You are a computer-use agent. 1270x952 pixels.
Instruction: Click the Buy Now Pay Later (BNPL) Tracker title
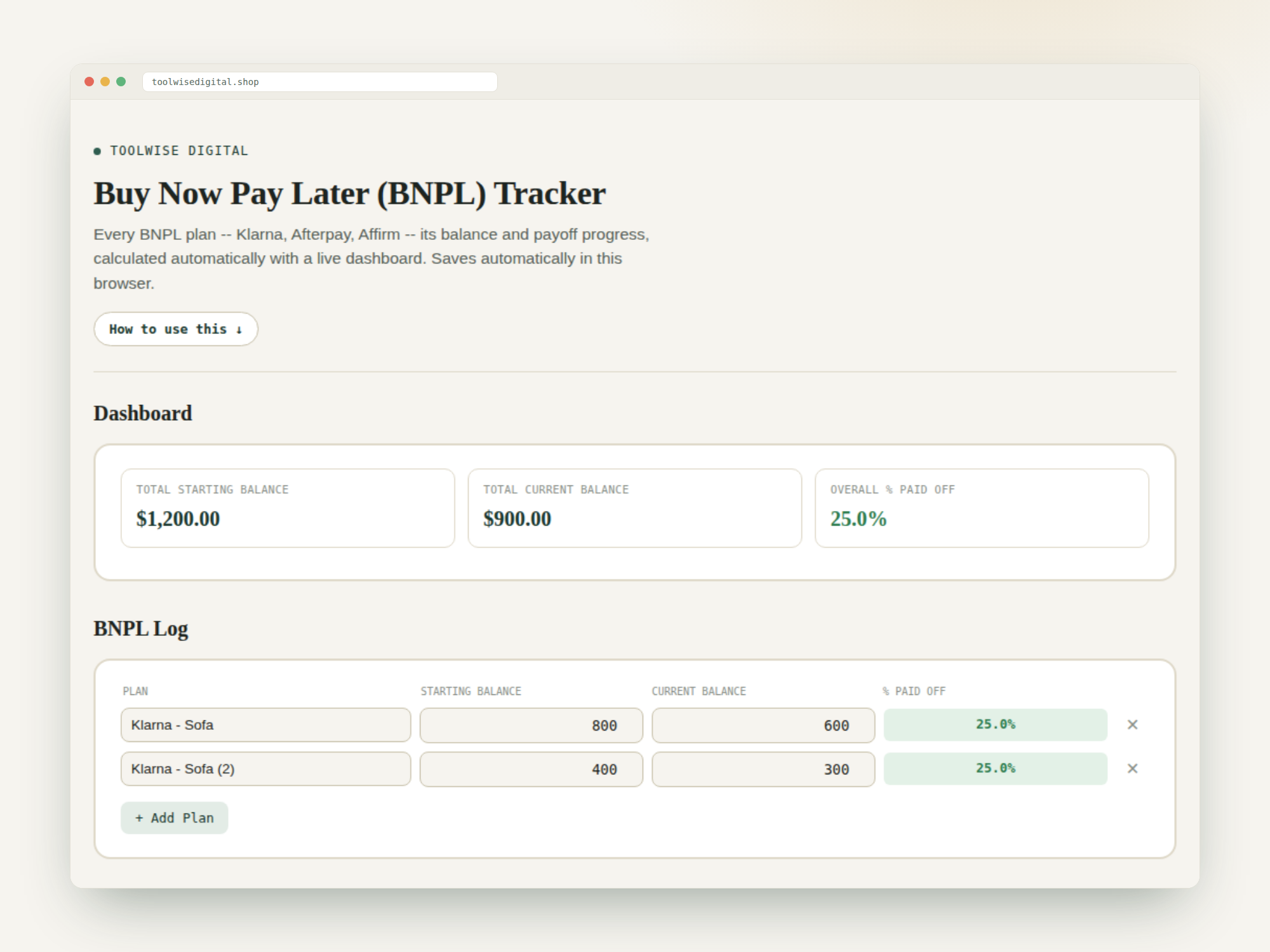pos(350,194)
